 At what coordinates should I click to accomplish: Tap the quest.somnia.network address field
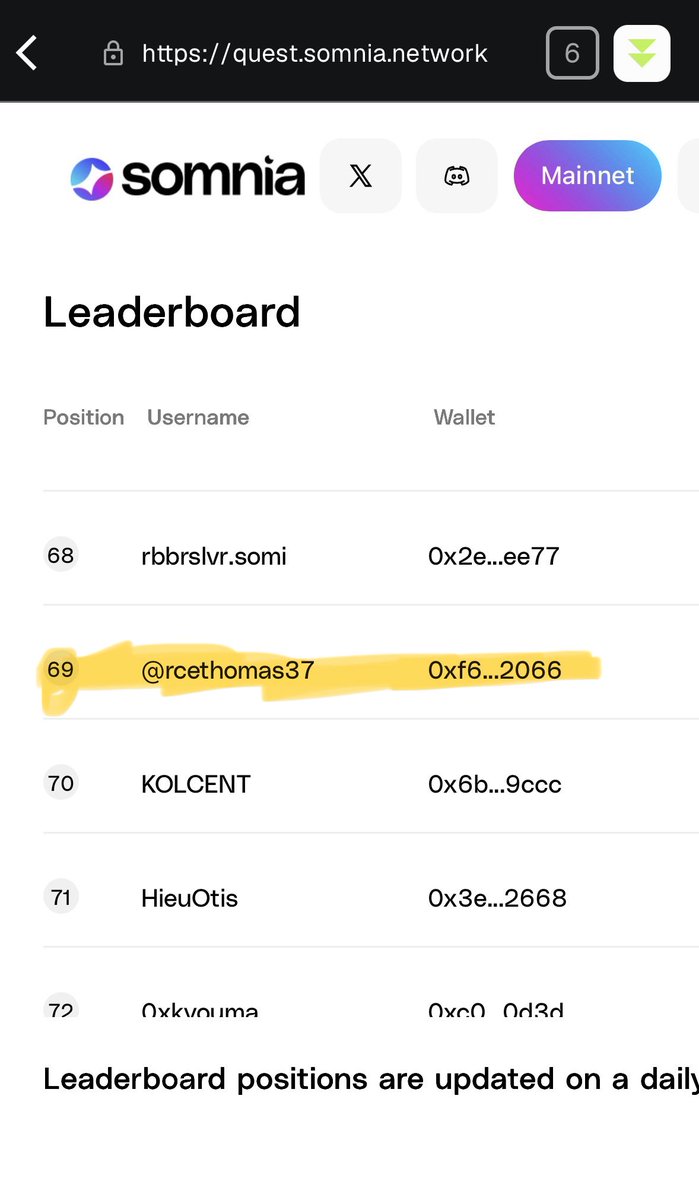click(314, 53)
